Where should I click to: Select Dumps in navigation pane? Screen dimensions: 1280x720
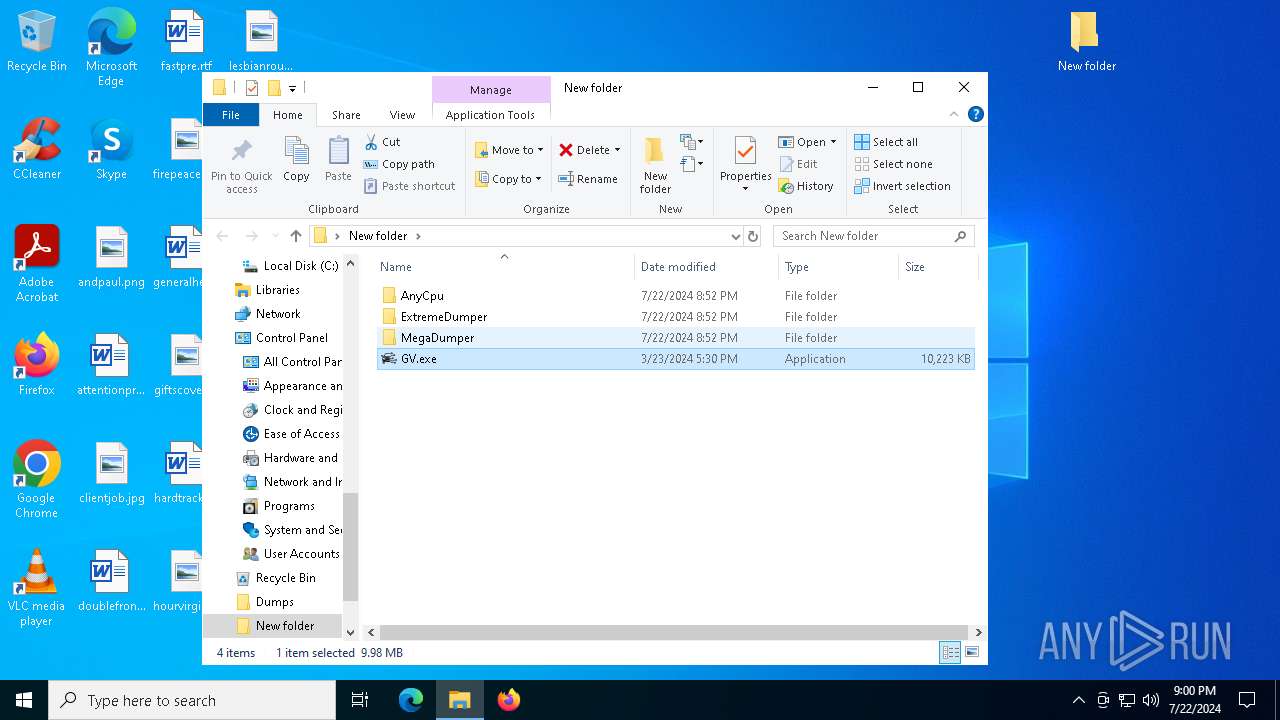(x=274, y=602)
